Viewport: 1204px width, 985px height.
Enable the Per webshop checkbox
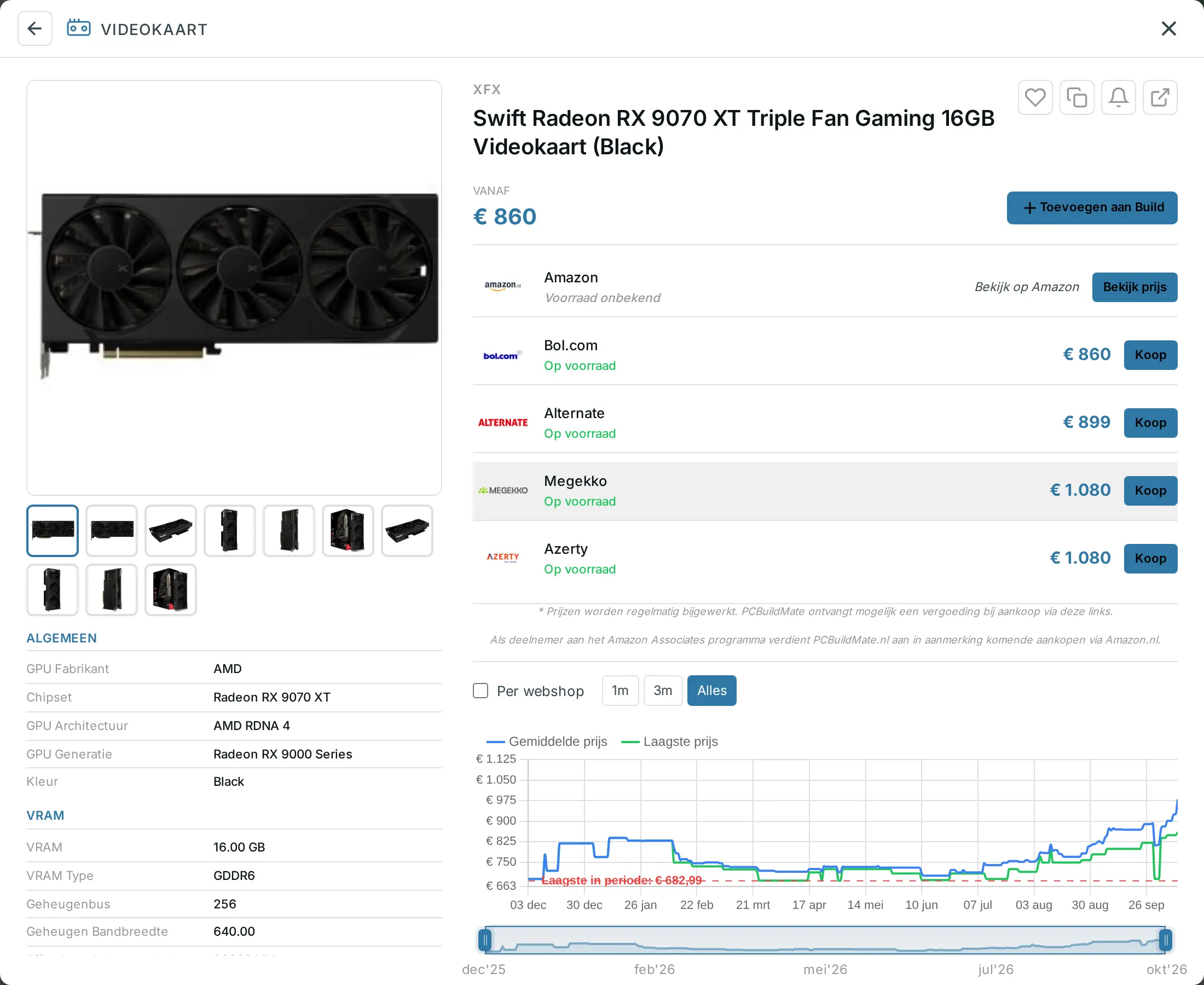pyautogui.click(x=481, y=691)
